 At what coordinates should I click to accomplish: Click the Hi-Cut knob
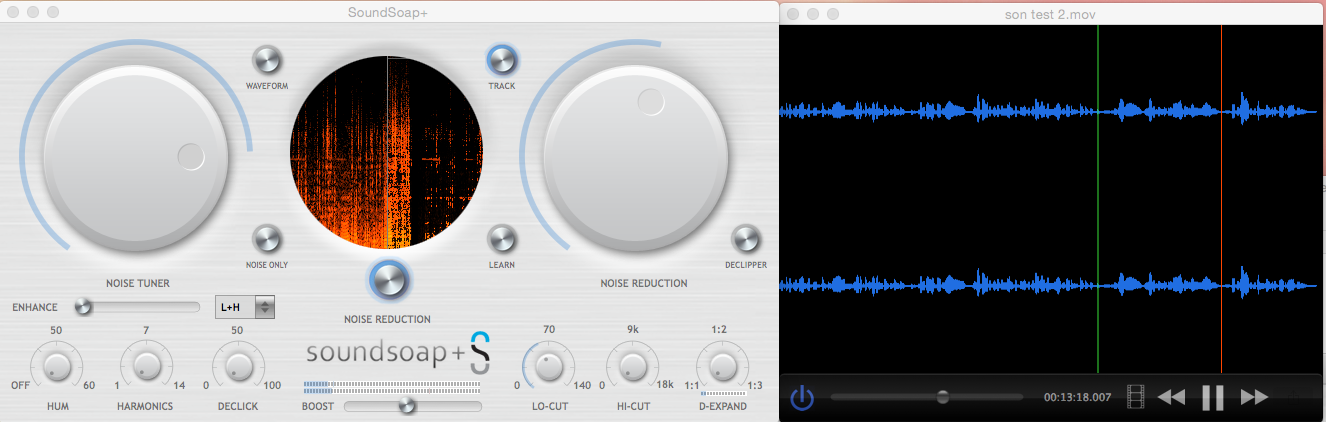tap(633, 367)
